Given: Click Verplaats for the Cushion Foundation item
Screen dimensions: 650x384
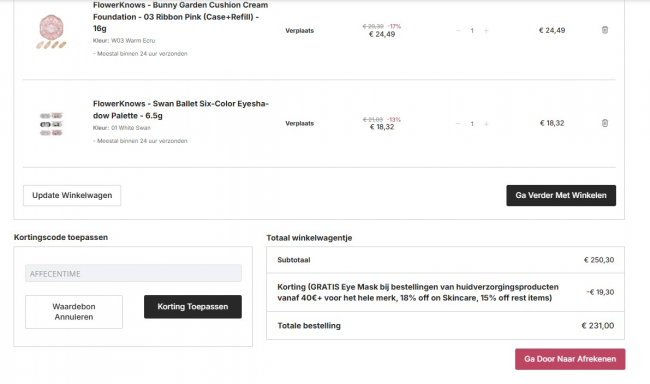Looking at the screenshot, I should coord(299,31).
